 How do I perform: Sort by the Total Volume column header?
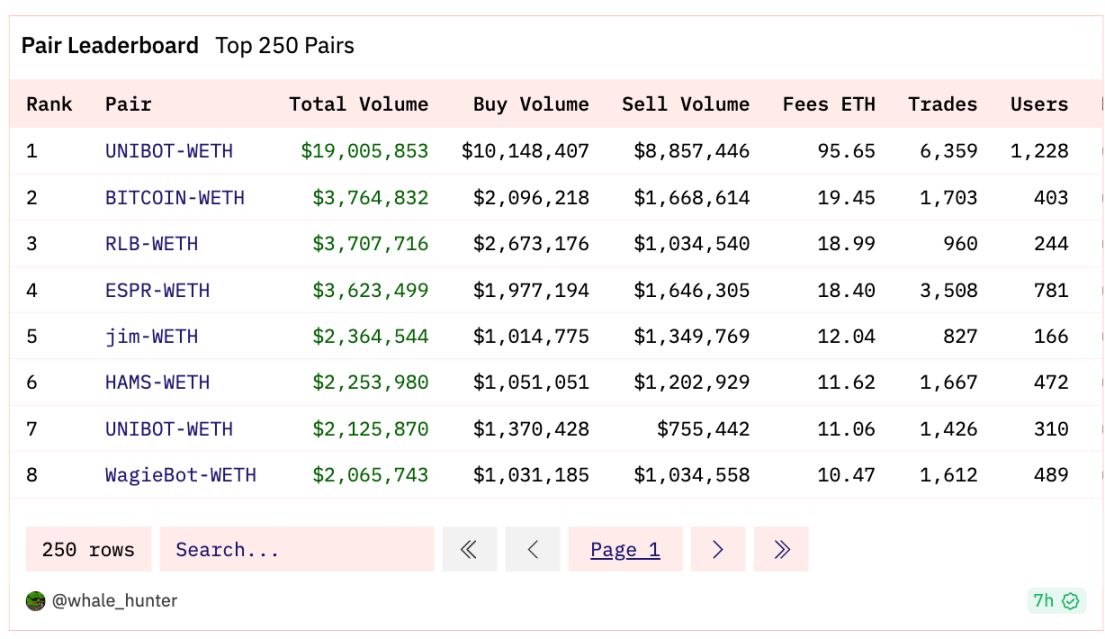pos(358,104)
